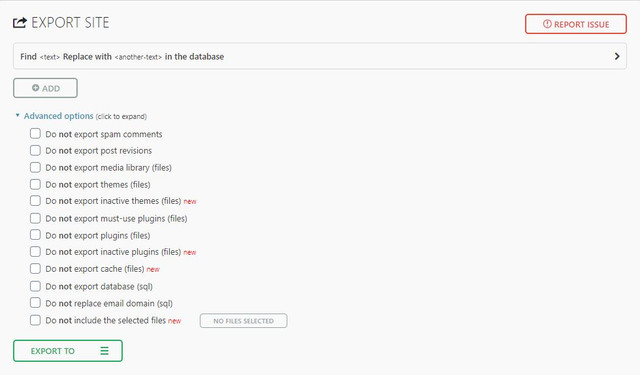Screen dimensions: 640x375
Task: Open the Export To dropdown button
Action: [68, 351]
